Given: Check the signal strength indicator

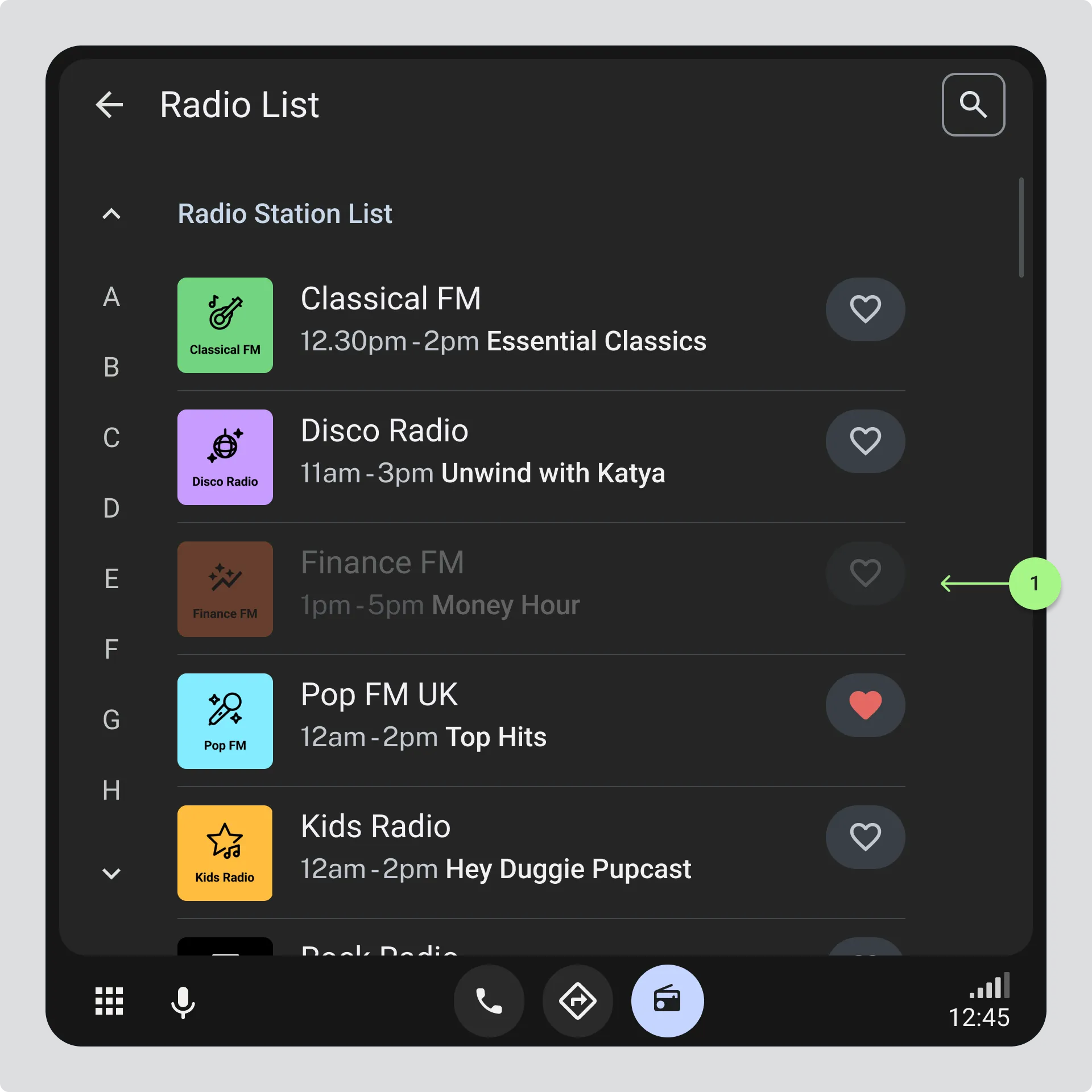Looking at the screenshot, I should [x=990, y=985].
